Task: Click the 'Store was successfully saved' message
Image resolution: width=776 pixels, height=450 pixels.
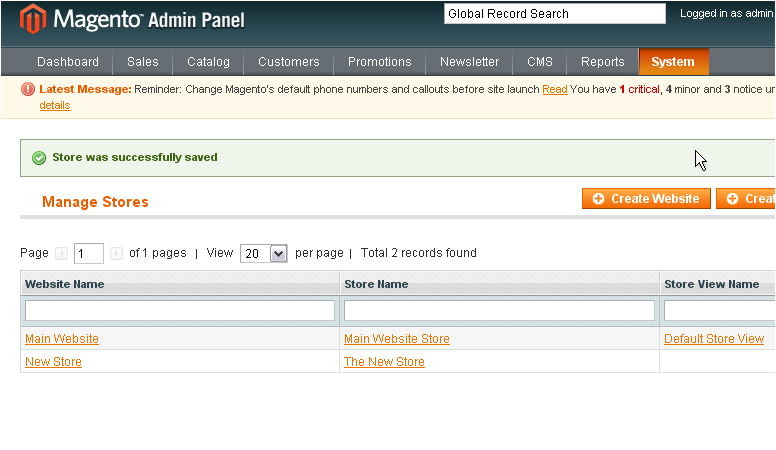Action: (135, 157)
